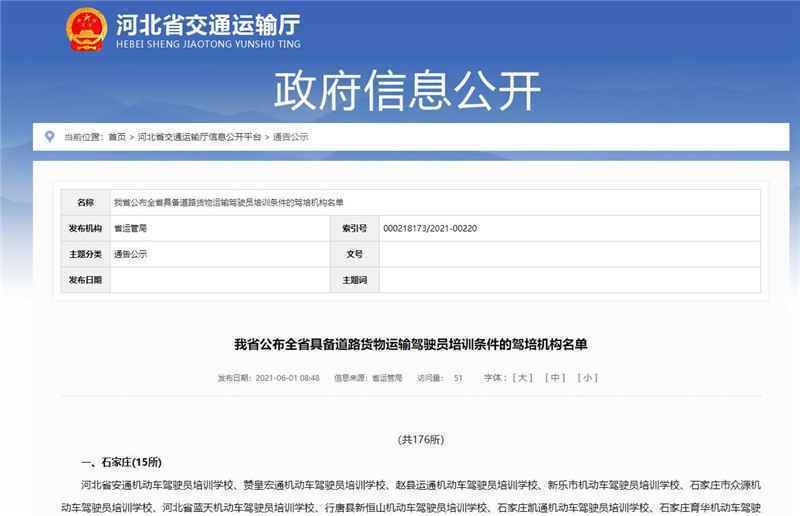Select index number 000218173/2021-00220
Image resolution: width=800 pixels, height=516 pixels.
430,228
